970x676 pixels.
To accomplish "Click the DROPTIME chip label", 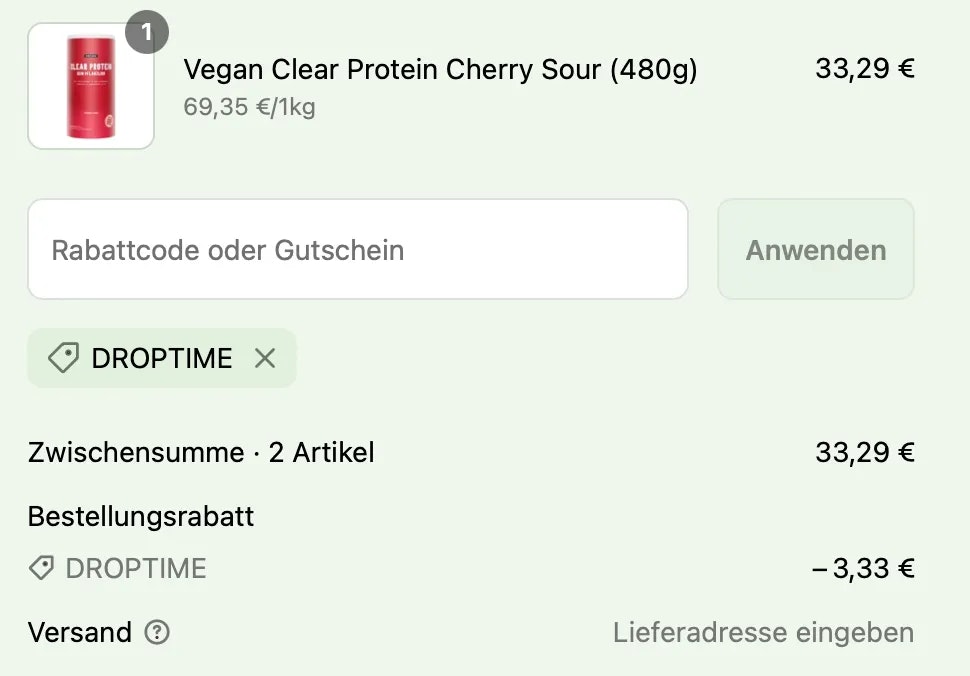I will (x=161, y=358).
